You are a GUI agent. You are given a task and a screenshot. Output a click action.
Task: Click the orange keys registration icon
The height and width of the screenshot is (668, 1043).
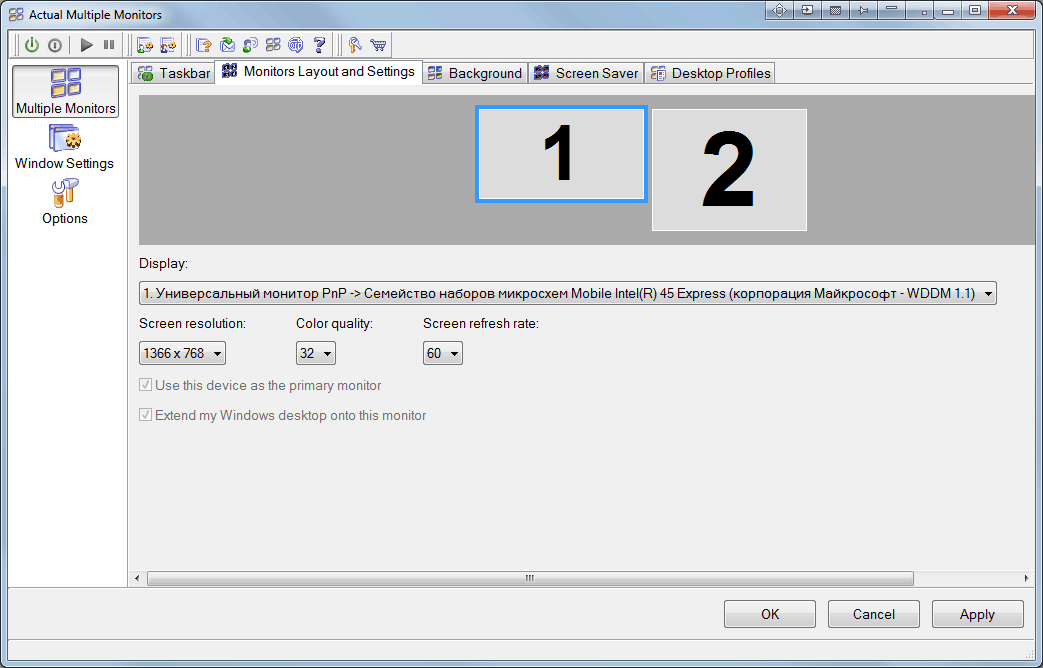pyautogui.click(x=355, y=45)
